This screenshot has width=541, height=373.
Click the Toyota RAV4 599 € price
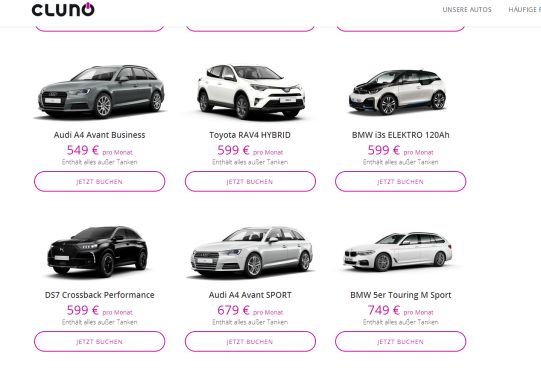[x=233, y=150]
